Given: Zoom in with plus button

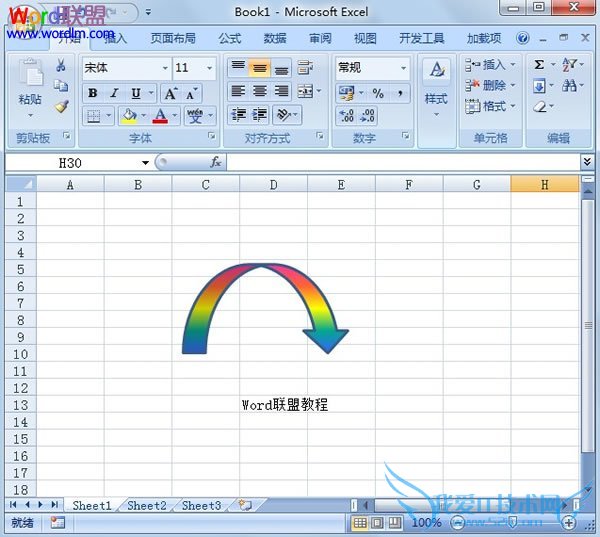Looking at the screenshot, I should point(569,523).
